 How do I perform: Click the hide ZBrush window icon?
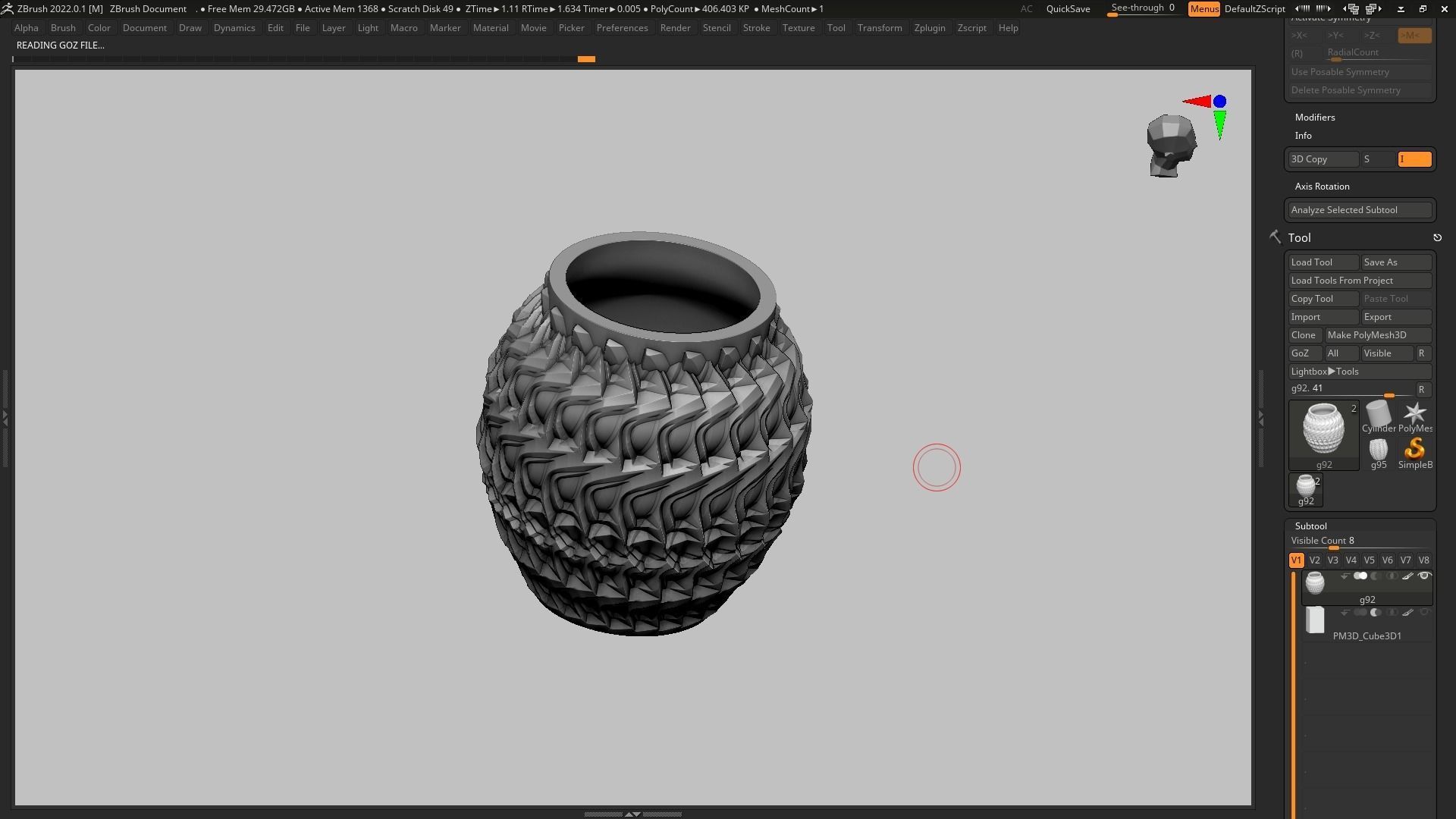pyautogui.click(x=1401, y=8)
